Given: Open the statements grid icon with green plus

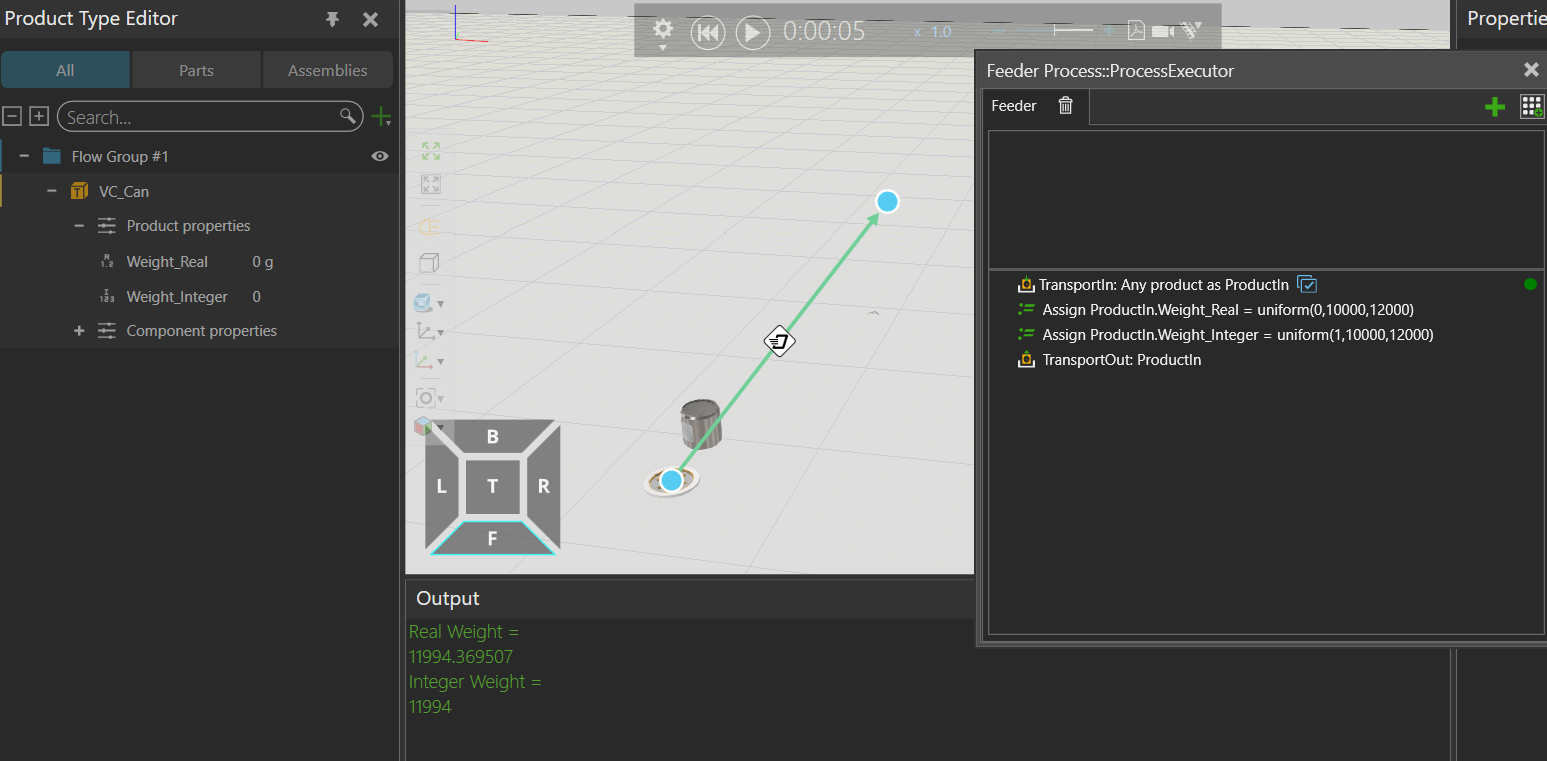Looking at the screenshot, I should pyautogui.click(x=1531, y=107).
